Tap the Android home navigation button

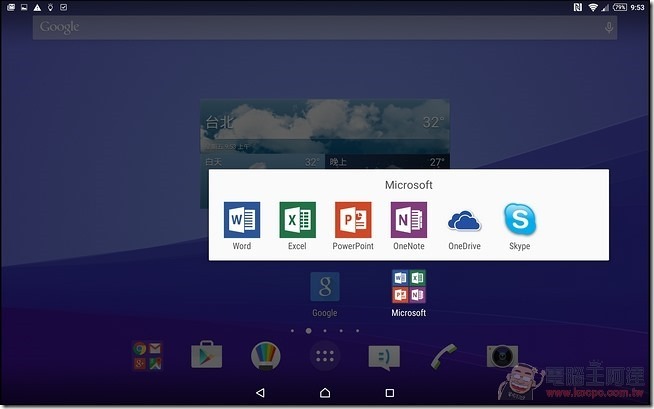click(x=325, y=393)
